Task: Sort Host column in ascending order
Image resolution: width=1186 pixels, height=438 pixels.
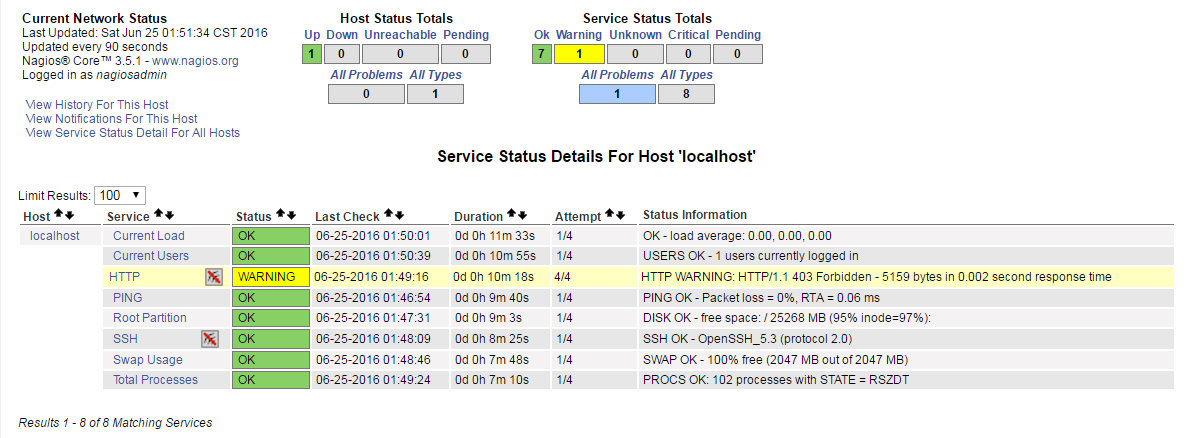Action: pos(58,215)
